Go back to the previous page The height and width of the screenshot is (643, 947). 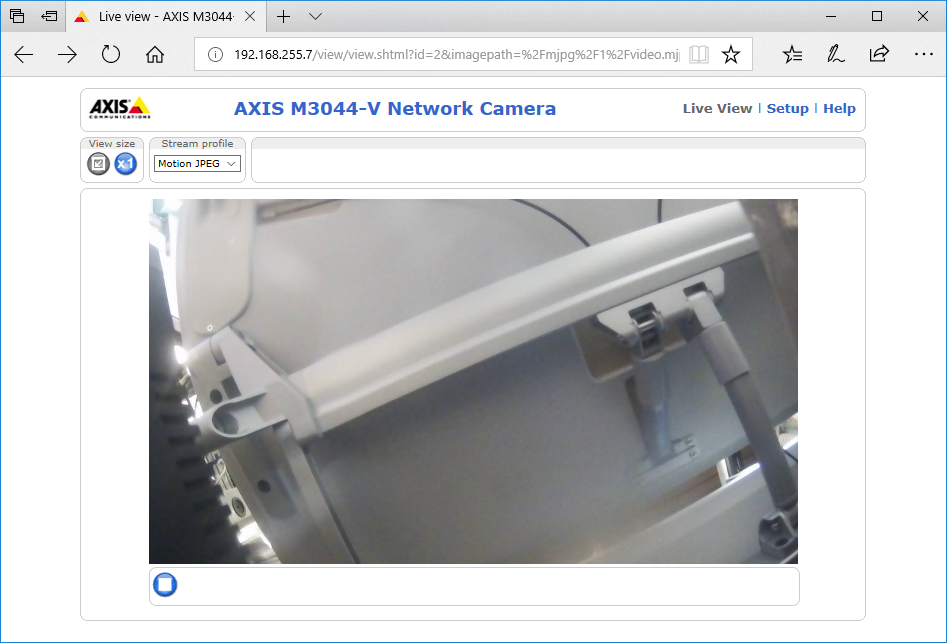tap(24, 55)
